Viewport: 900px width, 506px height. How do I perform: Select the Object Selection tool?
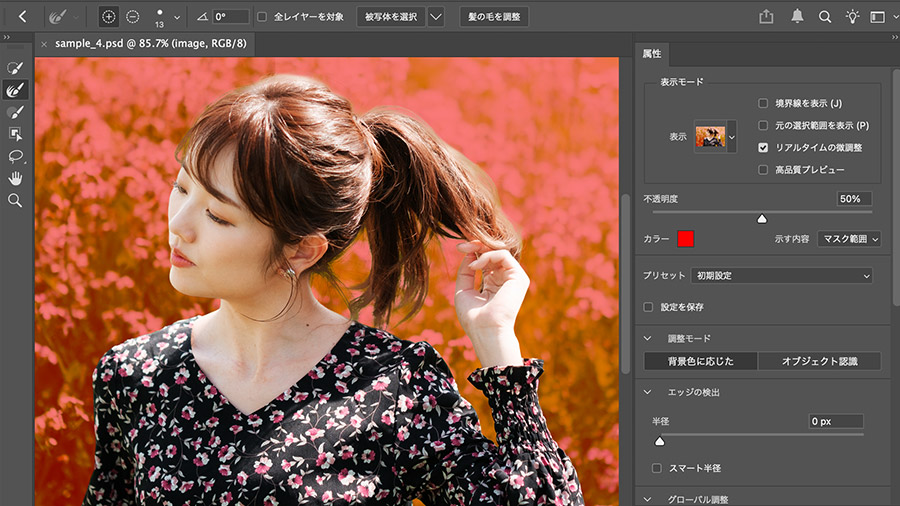[15, 134]
